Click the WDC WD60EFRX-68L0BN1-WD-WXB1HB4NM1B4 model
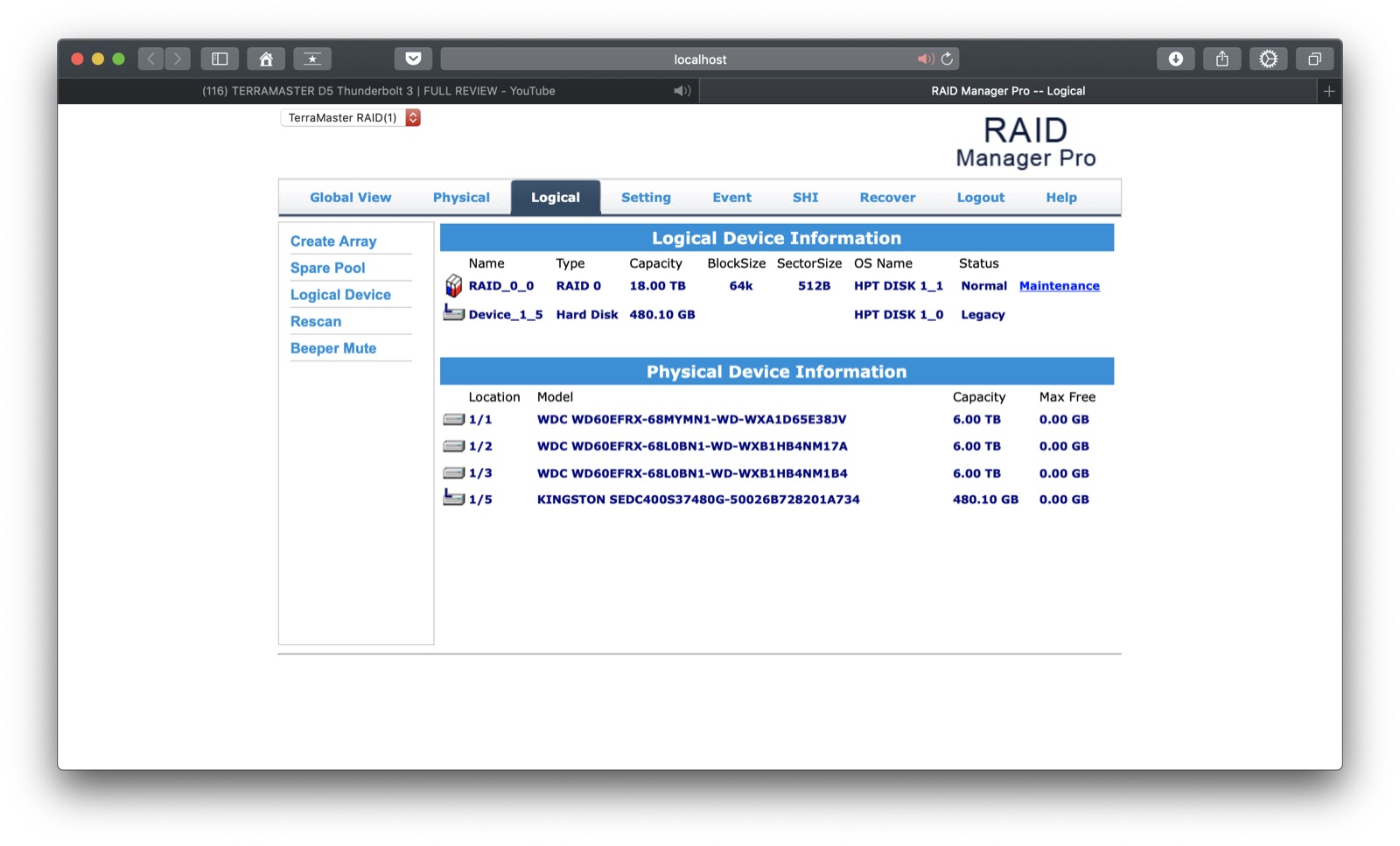The width and height of the screenshot is (1400, 846). tap(692, 473)
